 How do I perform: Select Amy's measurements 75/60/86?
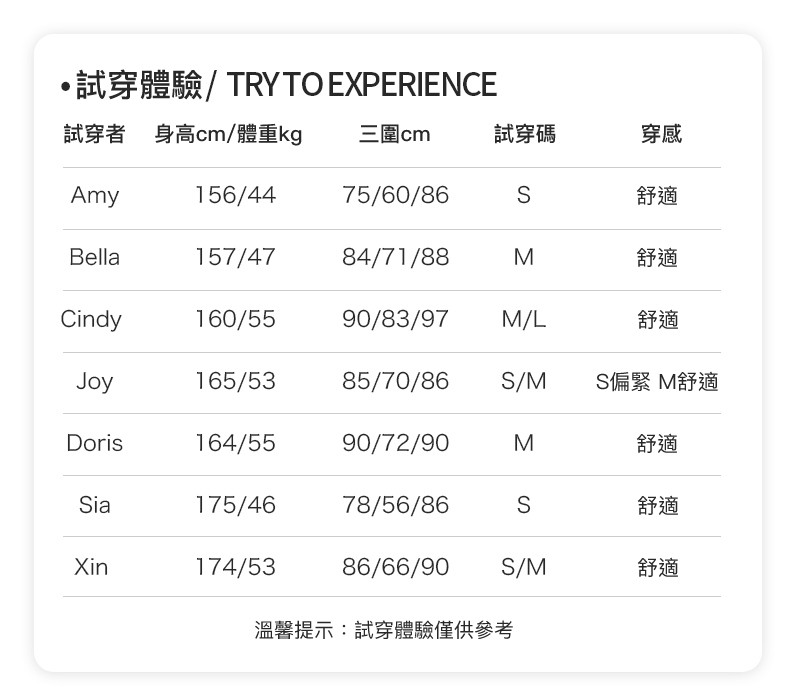click(395, 195)
